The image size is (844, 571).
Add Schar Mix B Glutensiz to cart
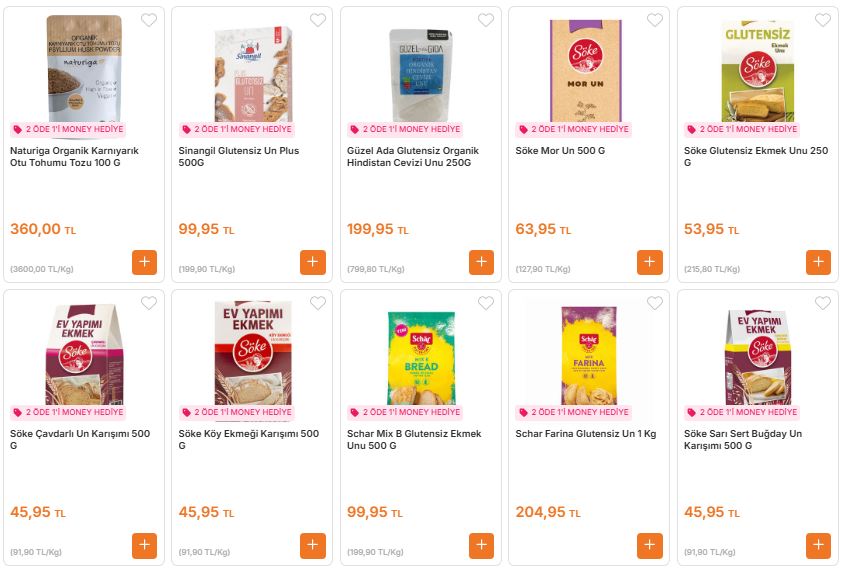coord(481,545)
